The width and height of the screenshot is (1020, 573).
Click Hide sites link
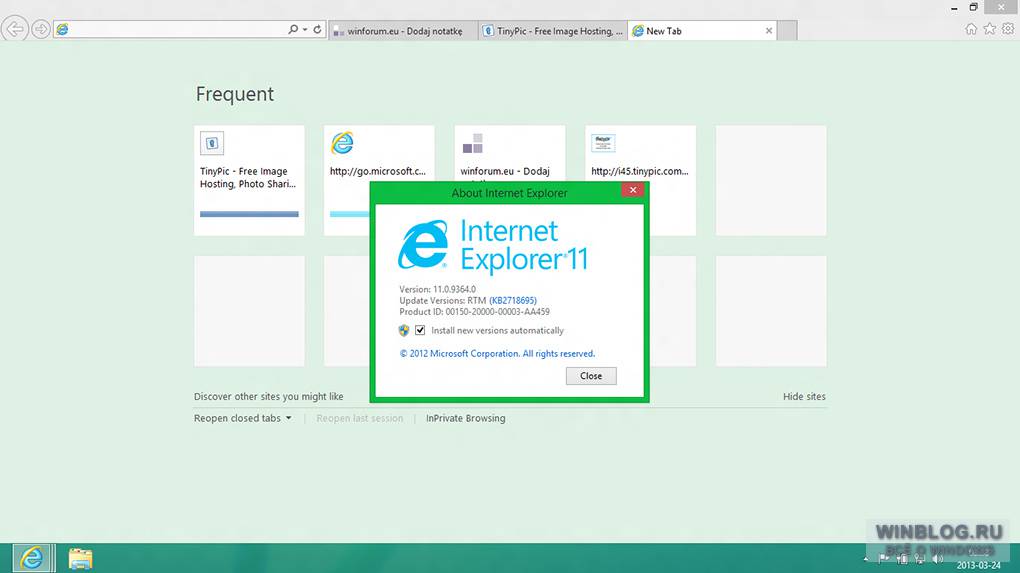(x=804, y=396)
